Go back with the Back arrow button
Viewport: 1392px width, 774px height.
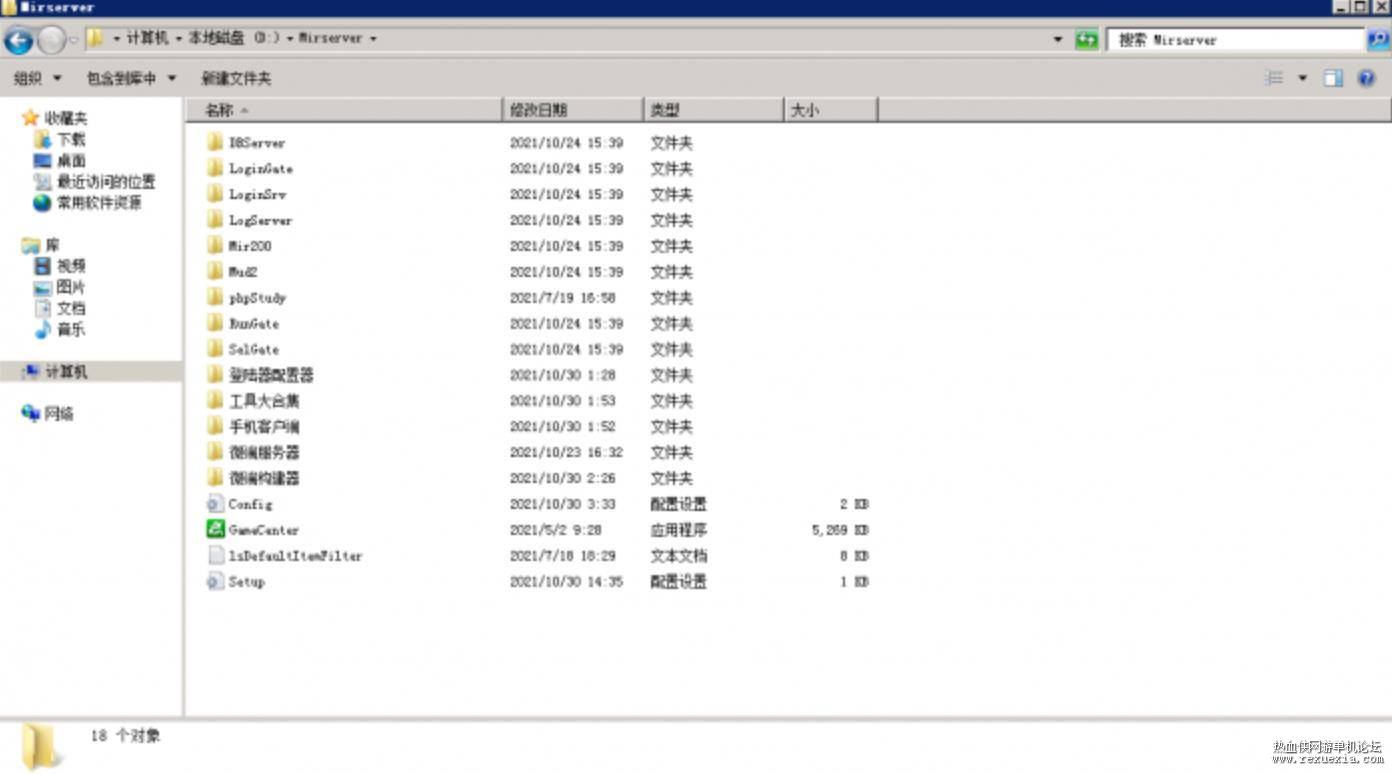click(19, 40)
